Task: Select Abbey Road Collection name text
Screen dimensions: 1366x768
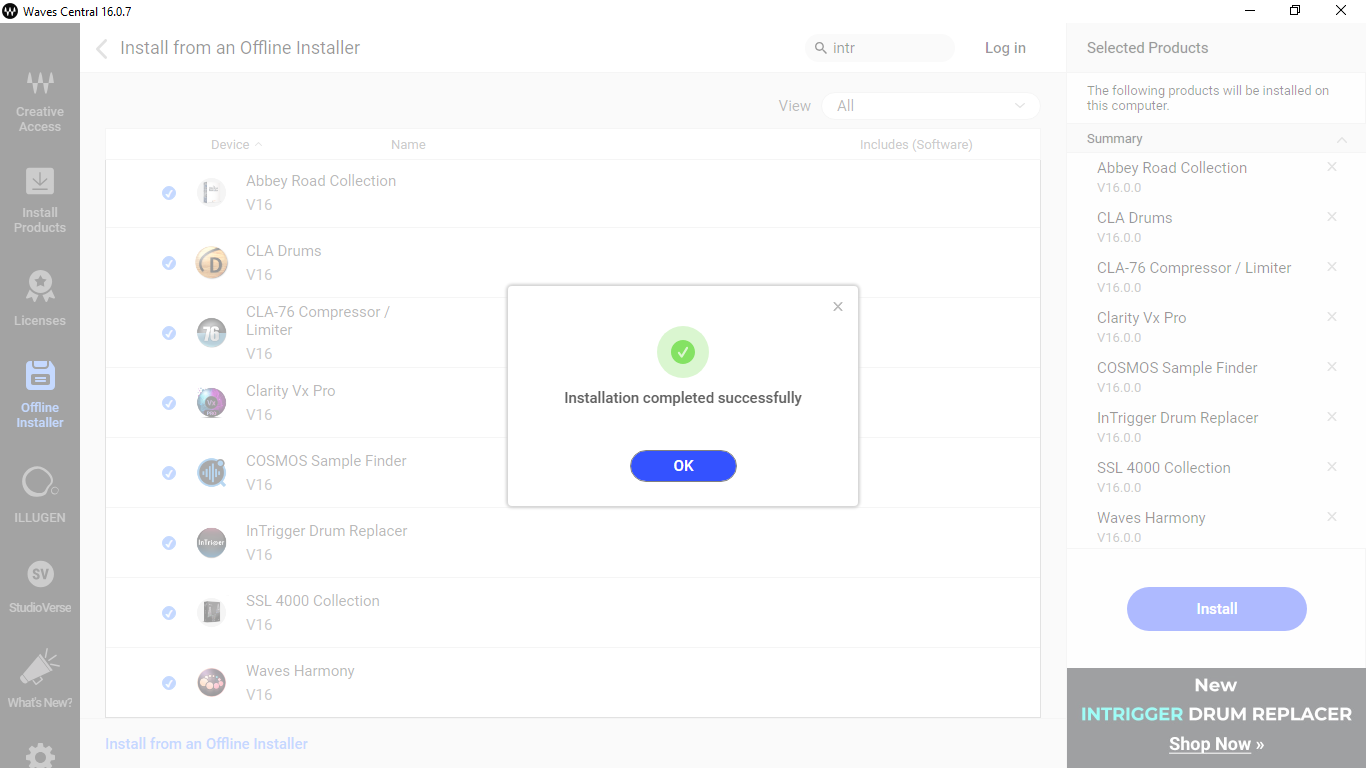Action: pyautogui.click(x=321, y=181)
